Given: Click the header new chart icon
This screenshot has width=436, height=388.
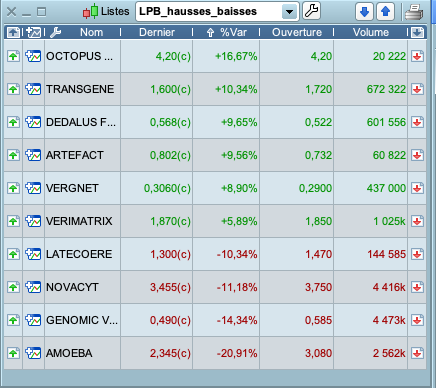Looking at the screenshot, I should coord(33,32).
